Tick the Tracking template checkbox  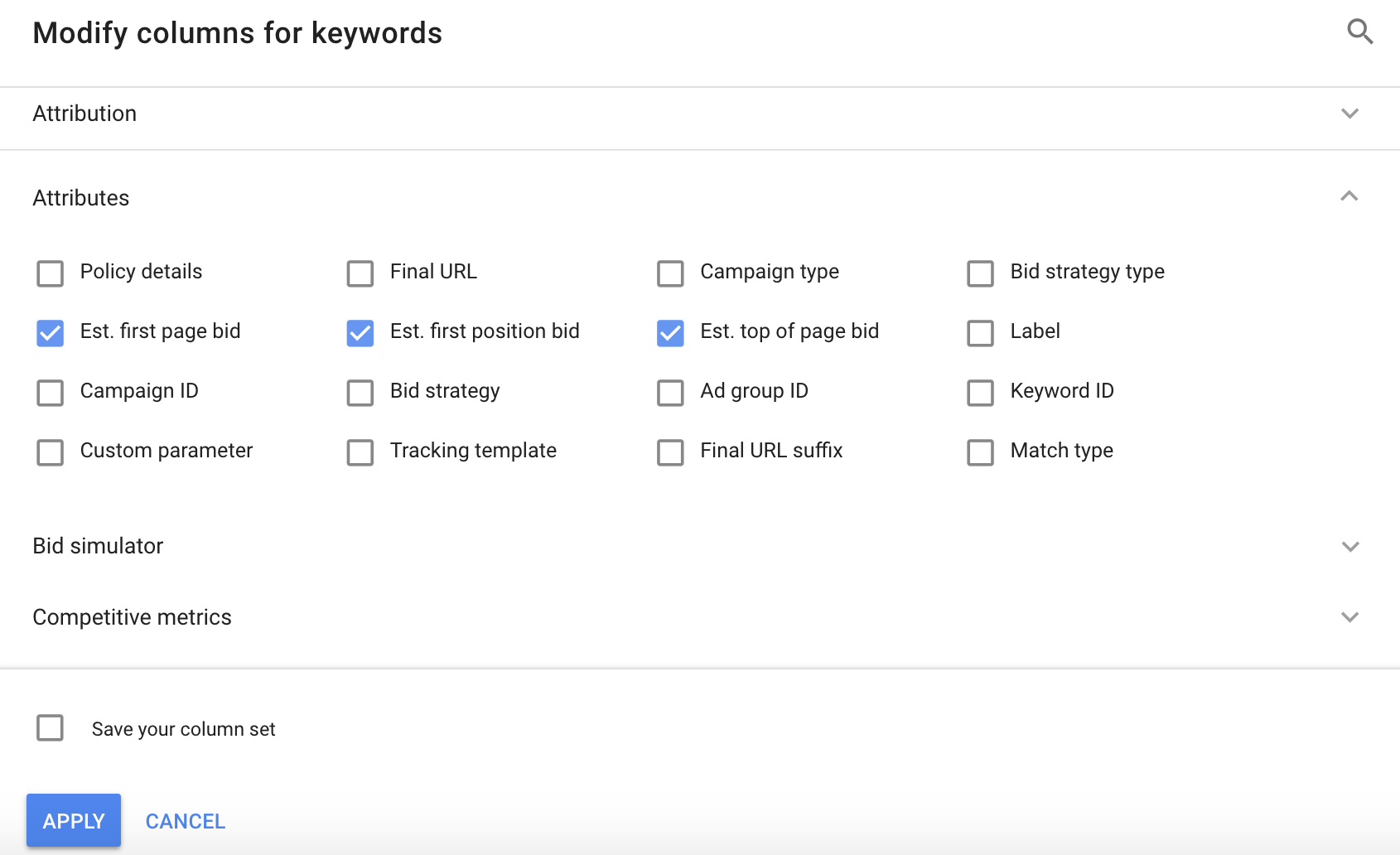[360, 452]
